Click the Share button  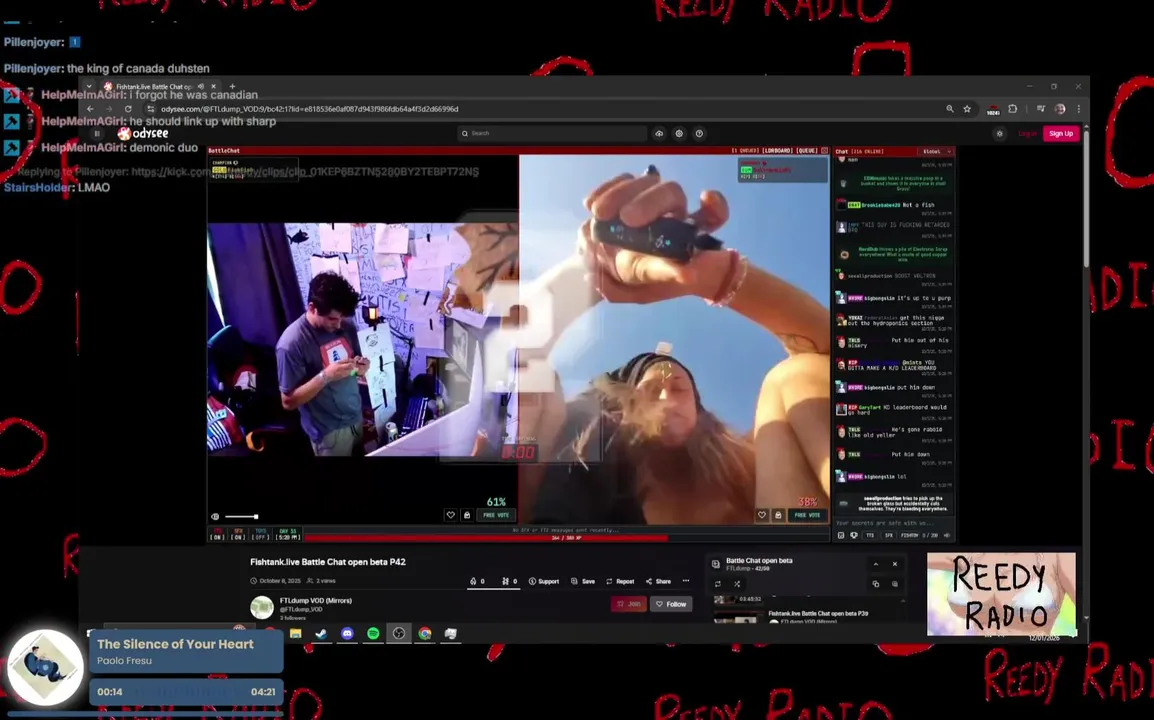659,581
